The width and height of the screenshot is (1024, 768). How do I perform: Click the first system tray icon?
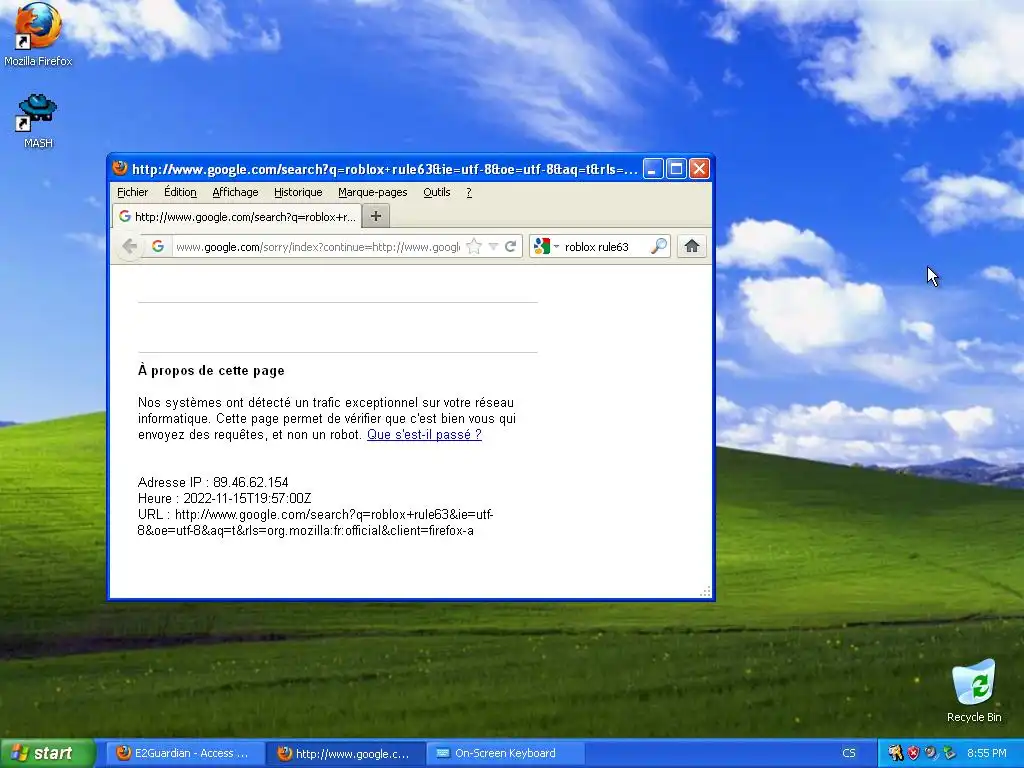(895, 753)
